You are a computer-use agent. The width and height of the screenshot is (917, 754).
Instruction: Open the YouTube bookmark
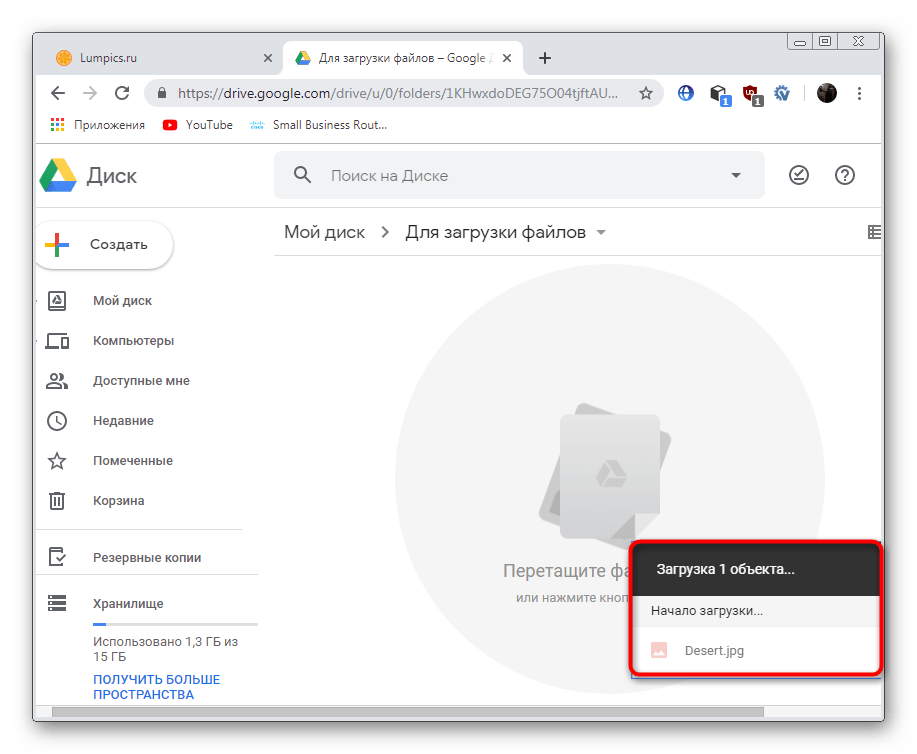coord(198,125)
